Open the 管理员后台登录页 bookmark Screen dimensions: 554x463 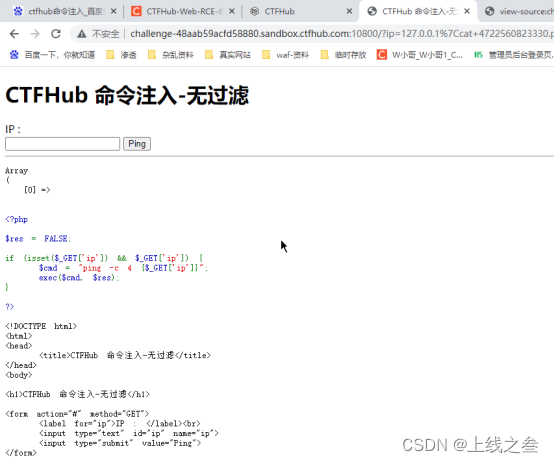[x=514, y=55]
